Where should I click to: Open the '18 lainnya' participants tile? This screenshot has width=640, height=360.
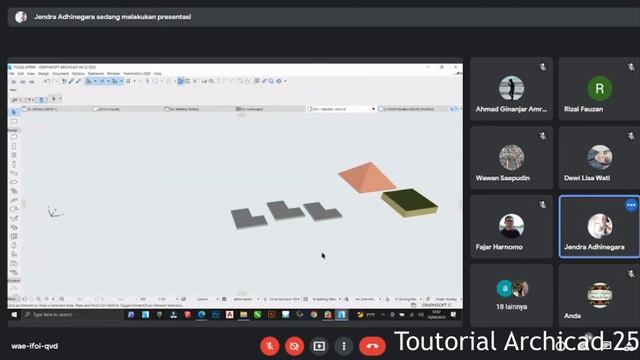click(511, 295)
